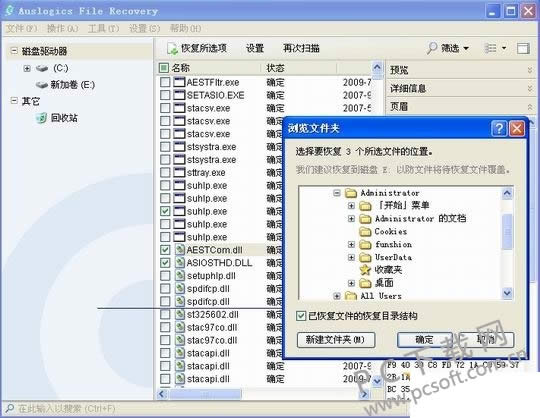Click the 取消 button in dialog
The image size is (540, 418).
pyautogui.click(x=486, y=340)
